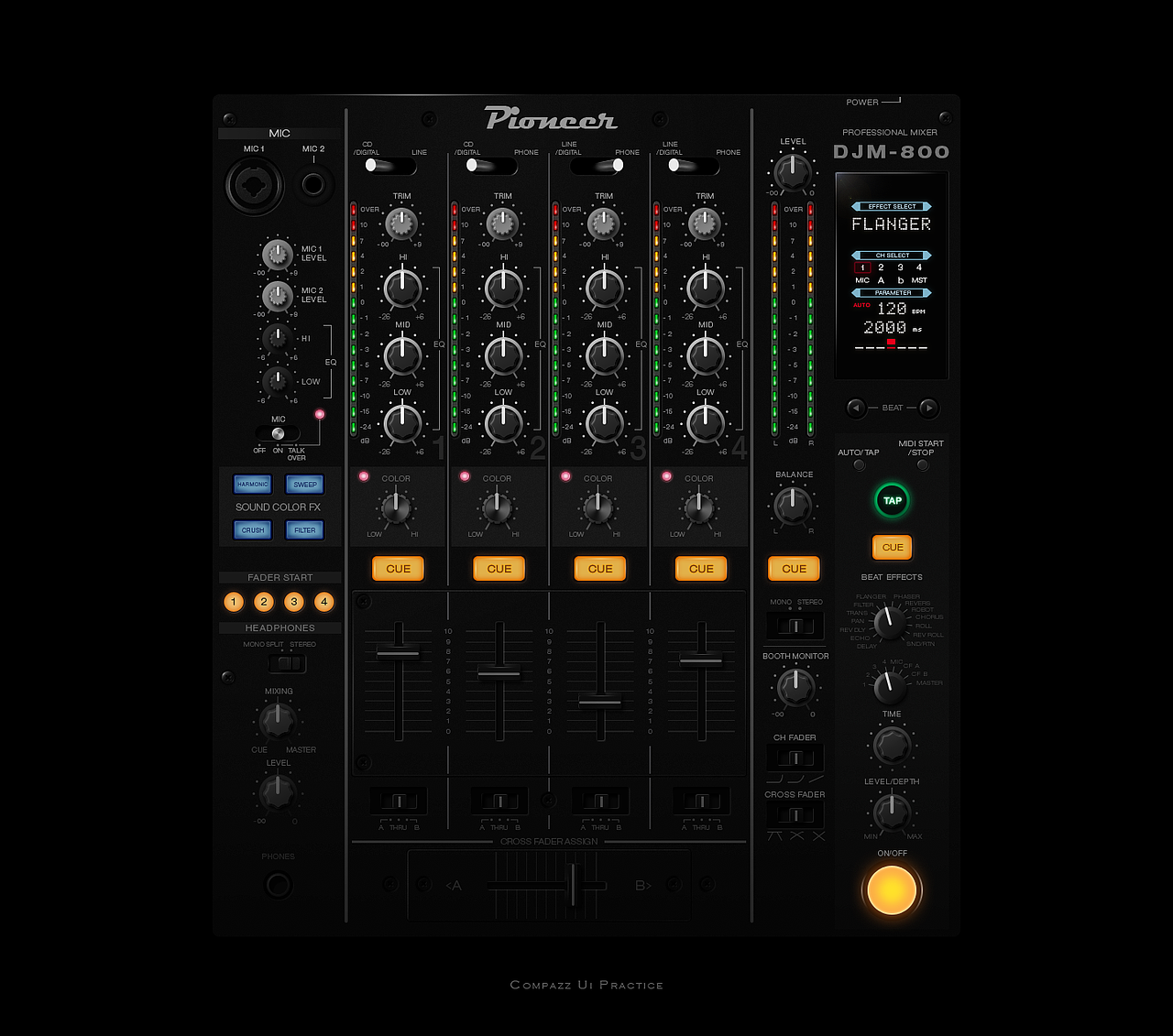Click the MIC 1 LEVEL knob
The image size is (1173, 1036).
pyautogui.click(x=278, y=255)
